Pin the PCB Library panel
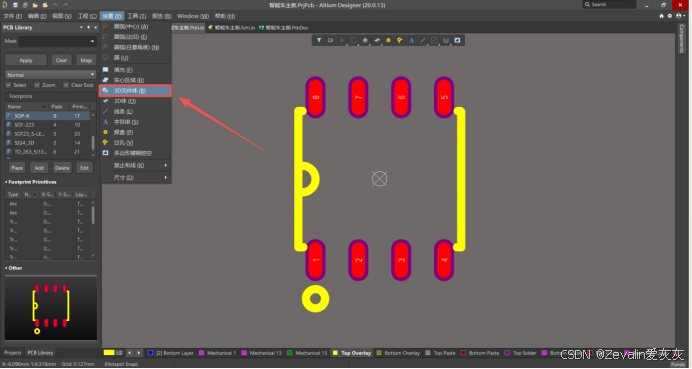Screen dimensions: 692x369 [88, 27]
